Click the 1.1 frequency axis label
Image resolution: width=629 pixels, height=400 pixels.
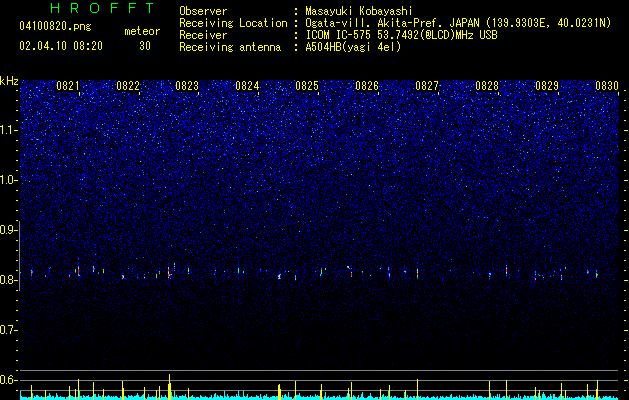(x=9, y=130)
